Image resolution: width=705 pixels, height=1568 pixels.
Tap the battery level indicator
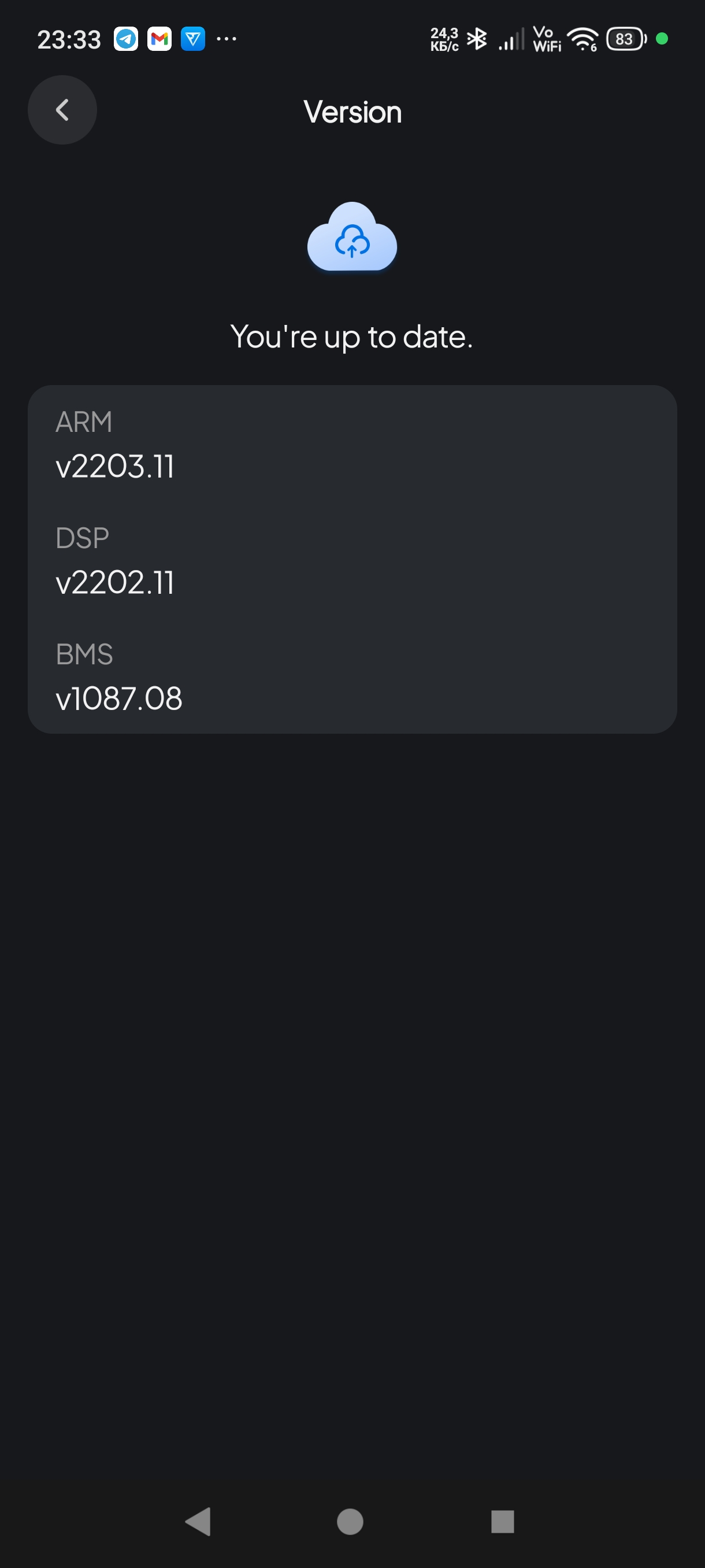click(626, 39)
